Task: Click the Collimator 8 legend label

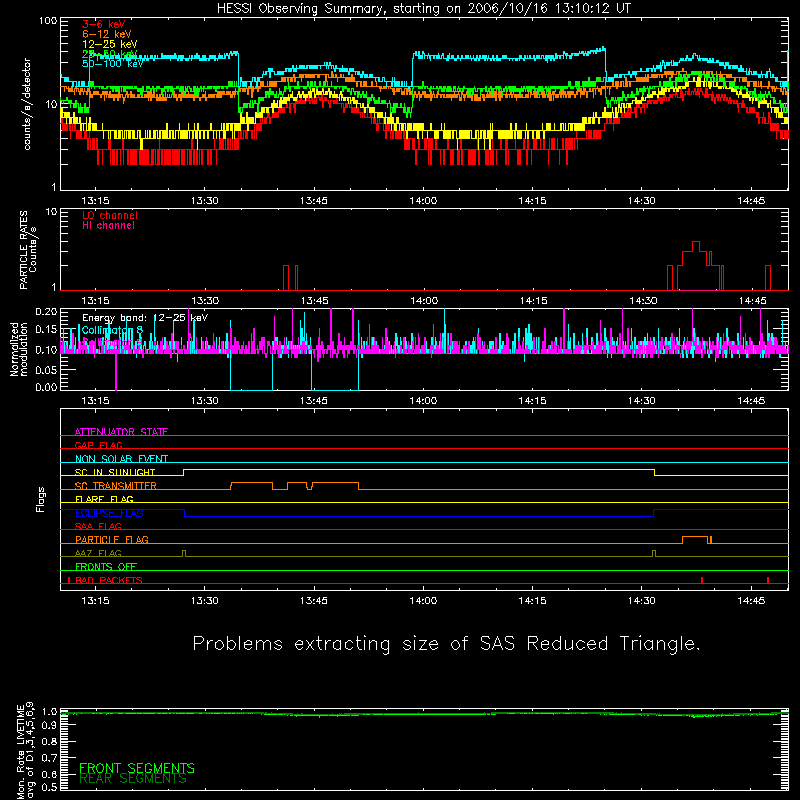Action: pos(113,330)
